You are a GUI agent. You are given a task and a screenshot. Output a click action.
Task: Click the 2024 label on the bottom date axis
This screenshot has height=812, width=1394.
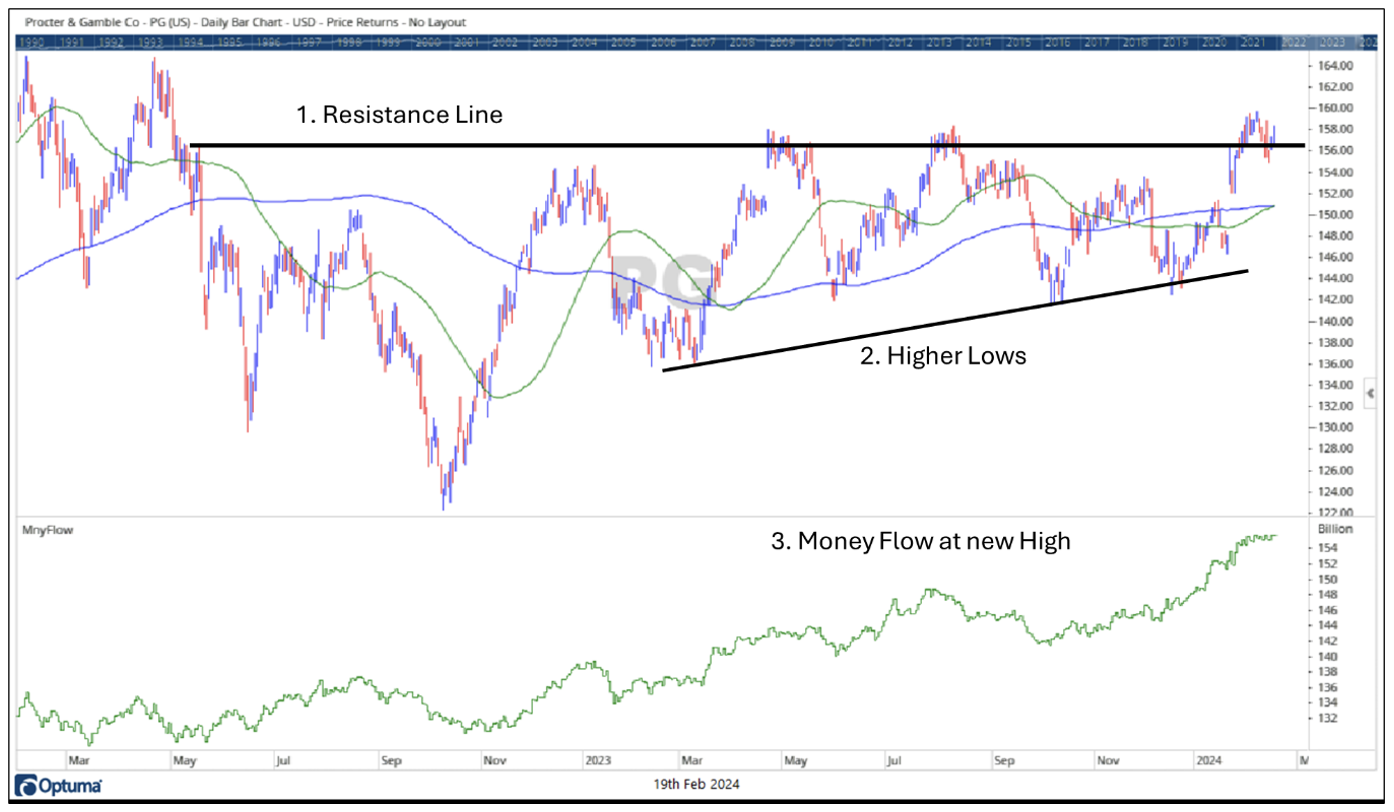(1208, 760)
